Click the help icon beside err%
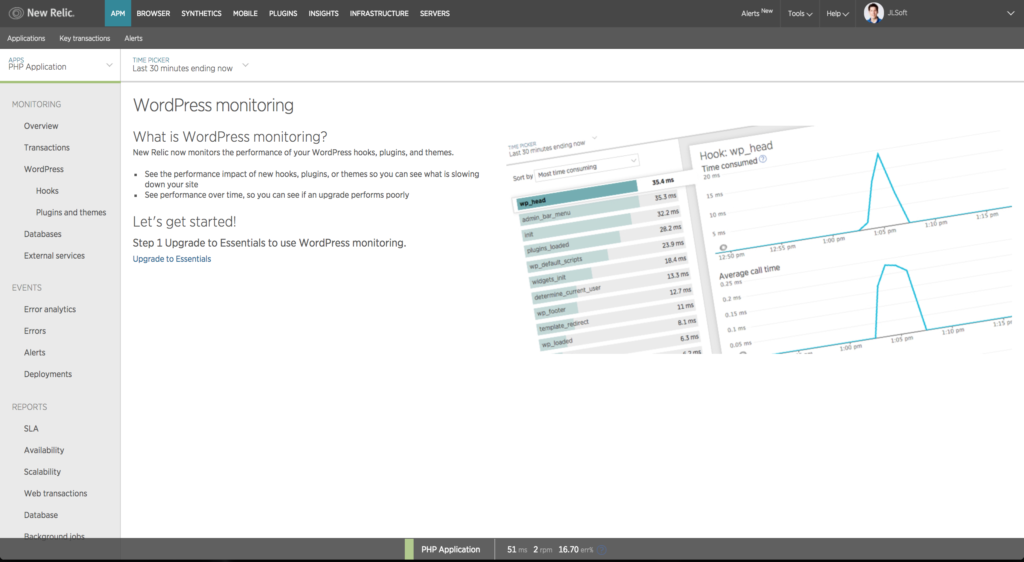 (x=602, y=550)
